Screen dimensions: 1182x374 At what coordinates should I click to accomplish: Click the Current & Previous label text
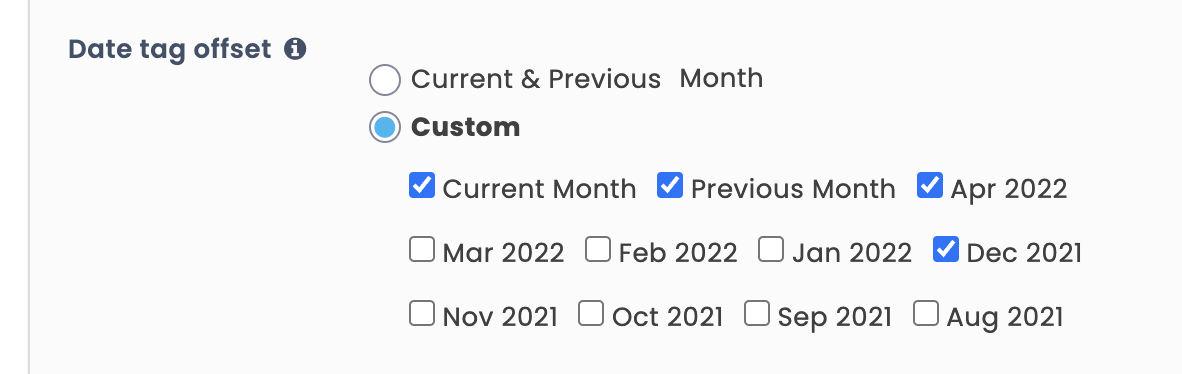coord(536,79)
